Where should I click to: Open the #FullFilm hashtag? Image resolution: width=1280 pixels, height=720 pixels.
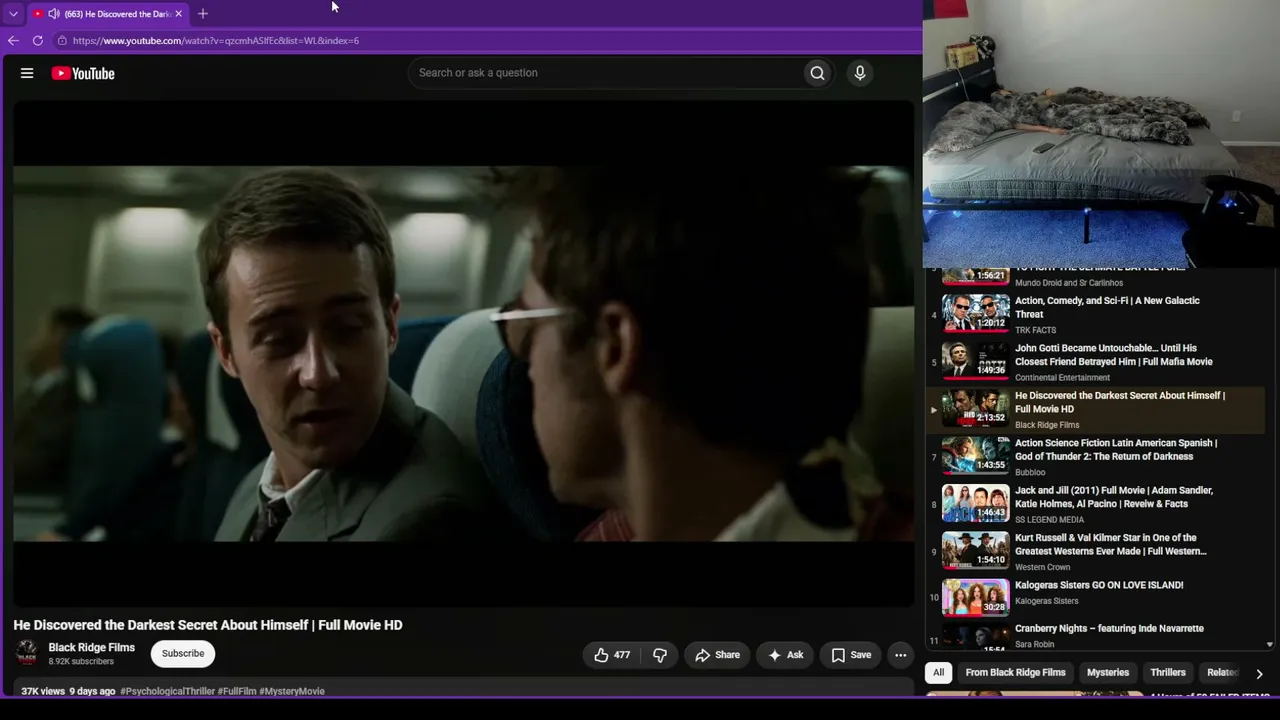click(x=237, y=691)
